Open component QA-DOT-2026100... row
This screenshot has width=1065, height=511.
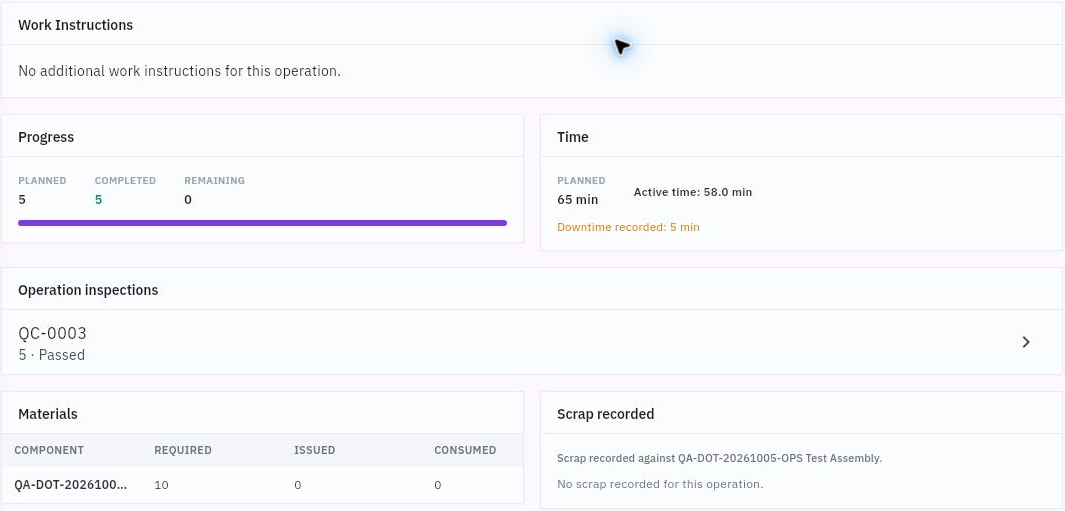pos(262,485)
